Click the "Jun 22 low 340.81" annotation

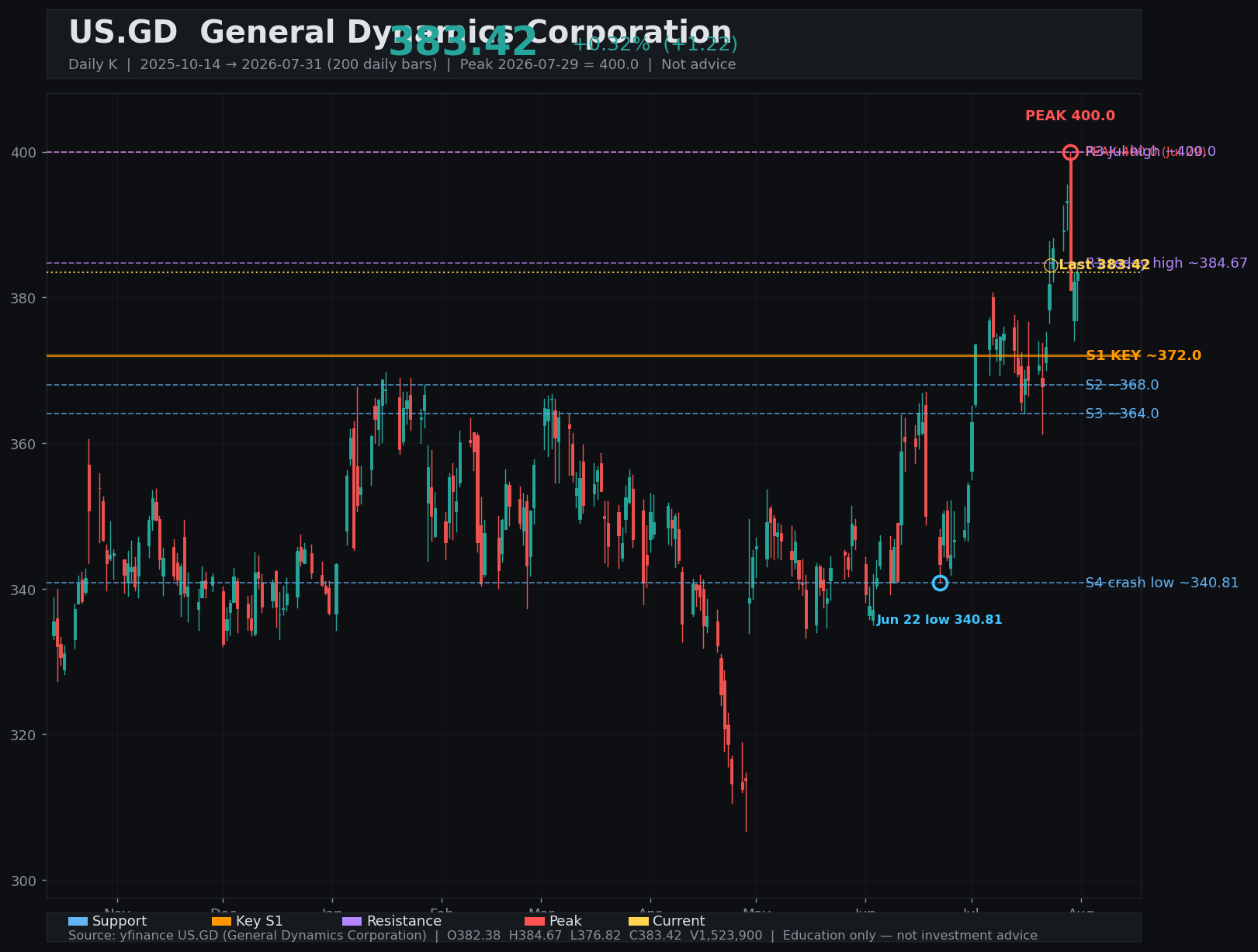click(939, 620)
